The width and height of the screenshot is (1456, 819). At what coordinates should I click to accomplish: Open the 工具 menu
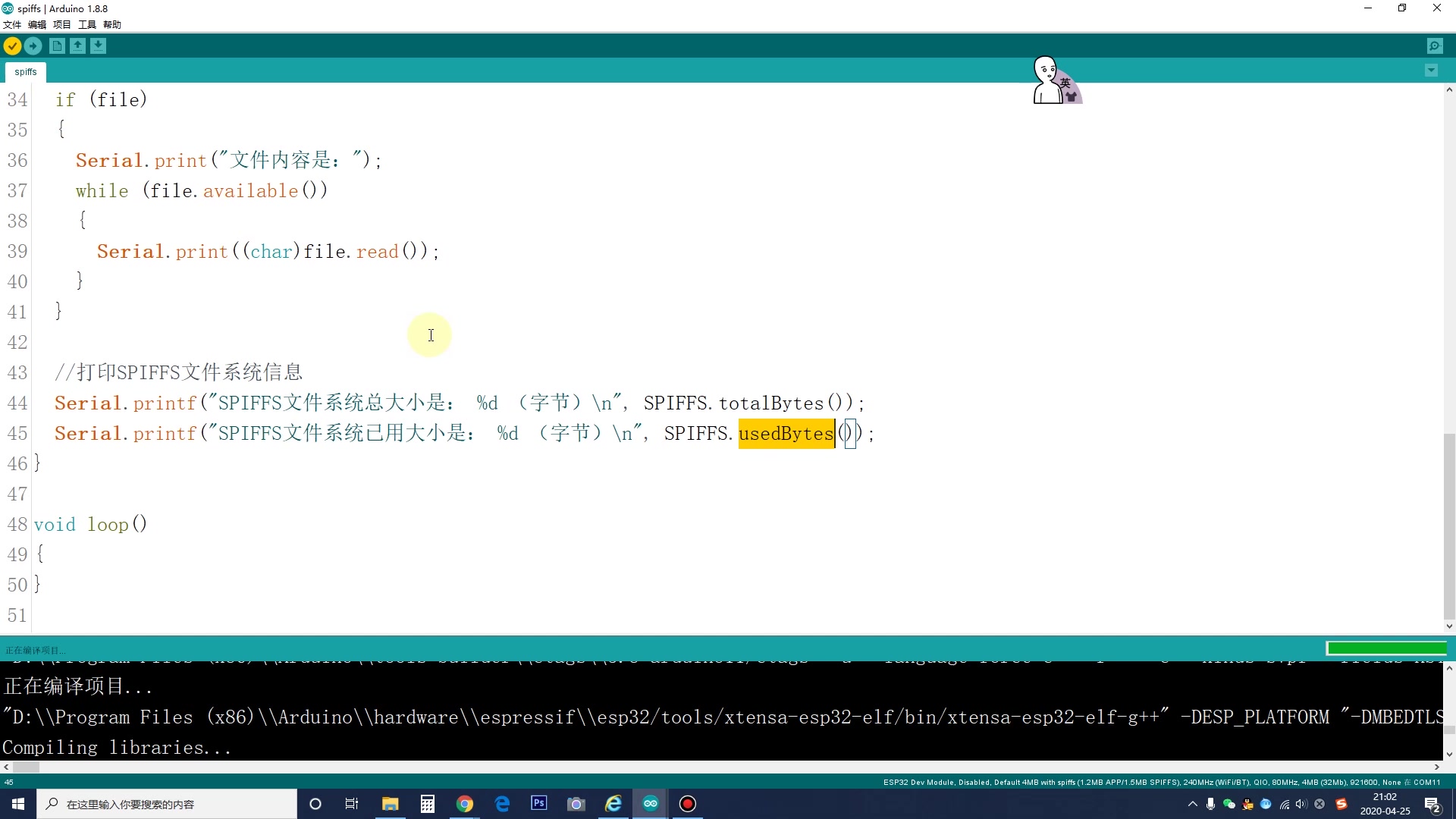pos(86,24)
